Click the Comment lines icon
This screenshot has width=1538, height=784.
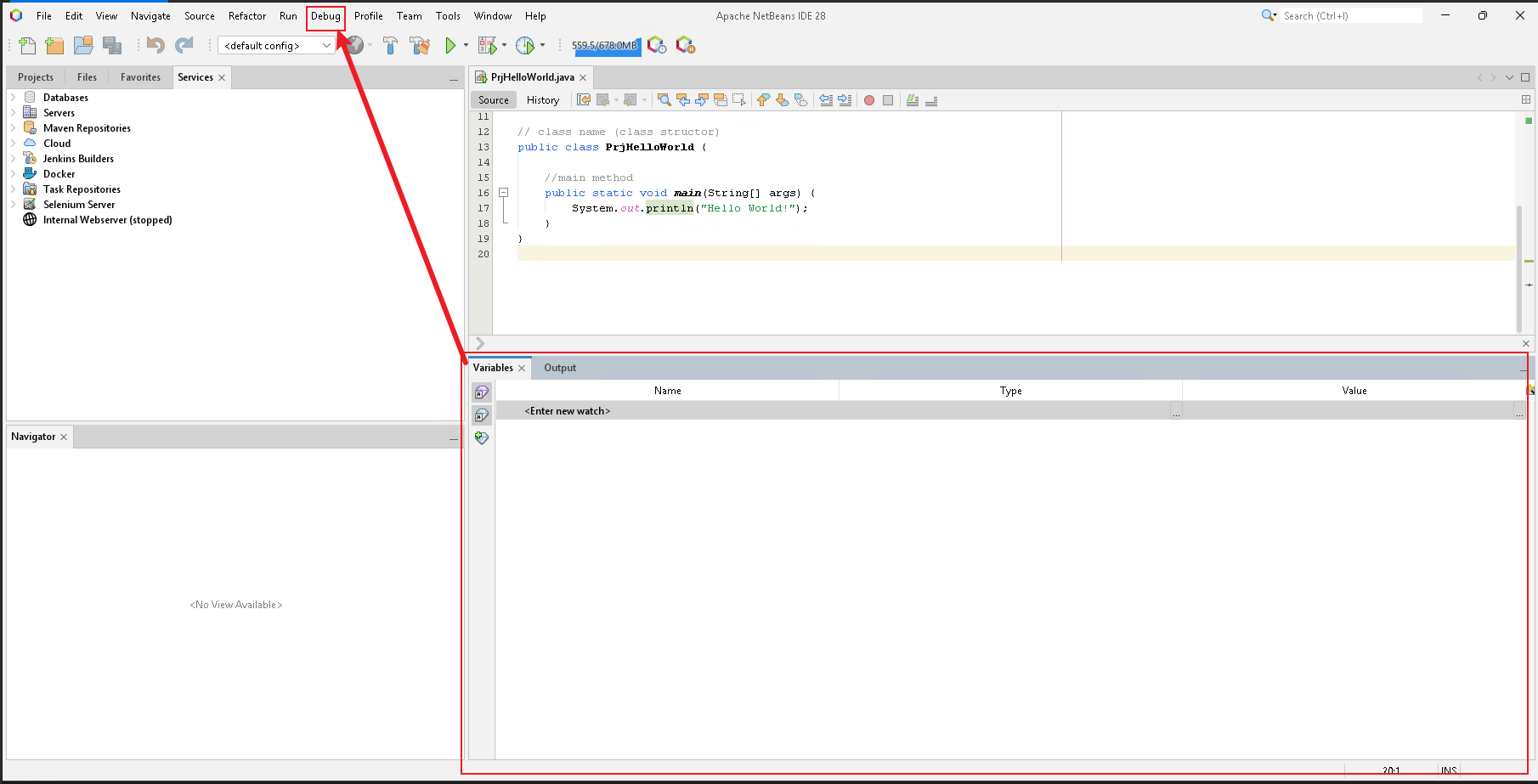point(913,100)
